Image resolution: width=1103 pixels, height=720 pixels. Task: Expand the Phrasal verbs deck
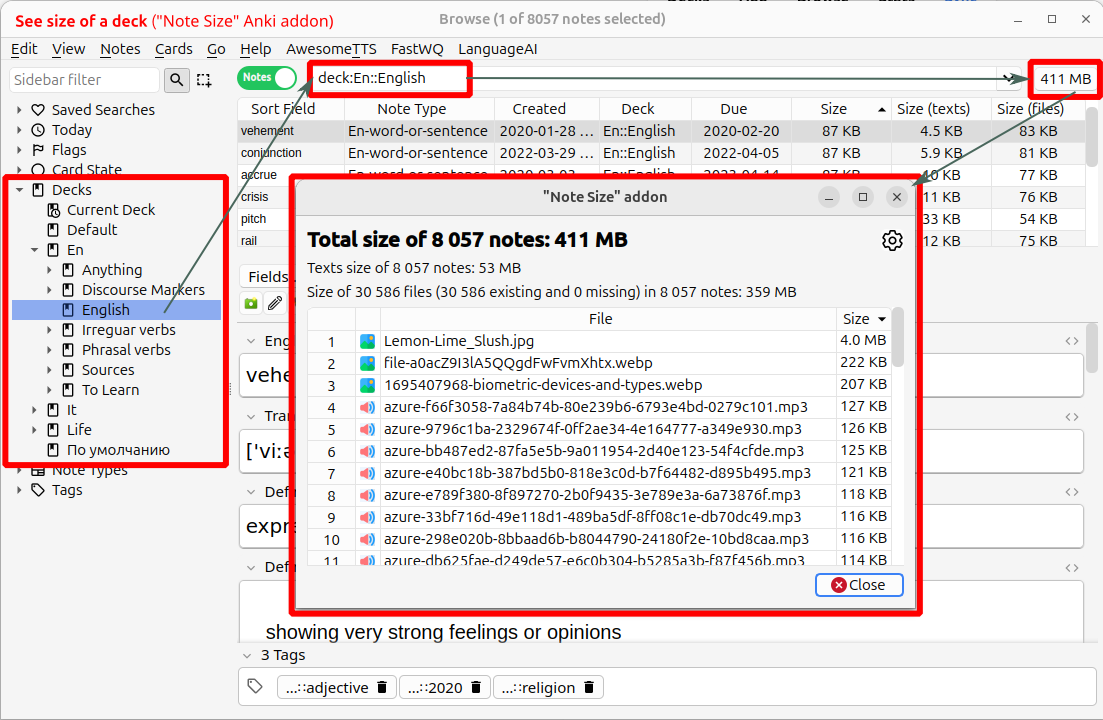pos(50,350)
